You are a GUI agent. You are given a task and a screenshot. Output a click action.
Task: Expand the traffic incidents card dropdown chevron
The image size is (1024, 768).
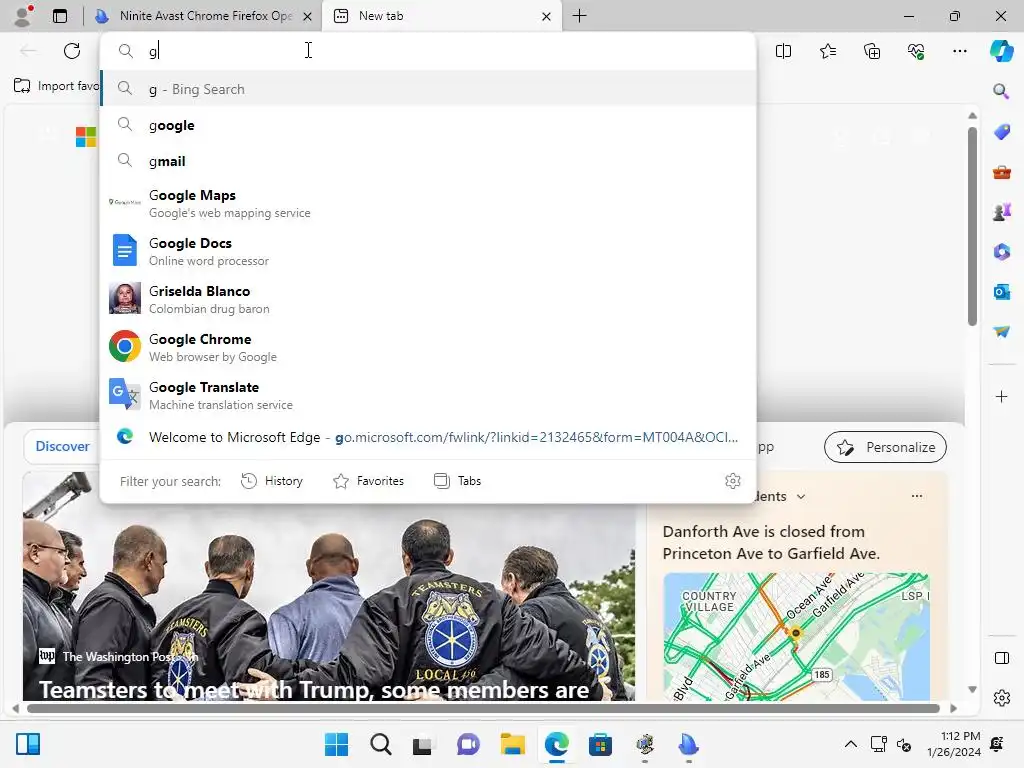(x=801, y=497)
